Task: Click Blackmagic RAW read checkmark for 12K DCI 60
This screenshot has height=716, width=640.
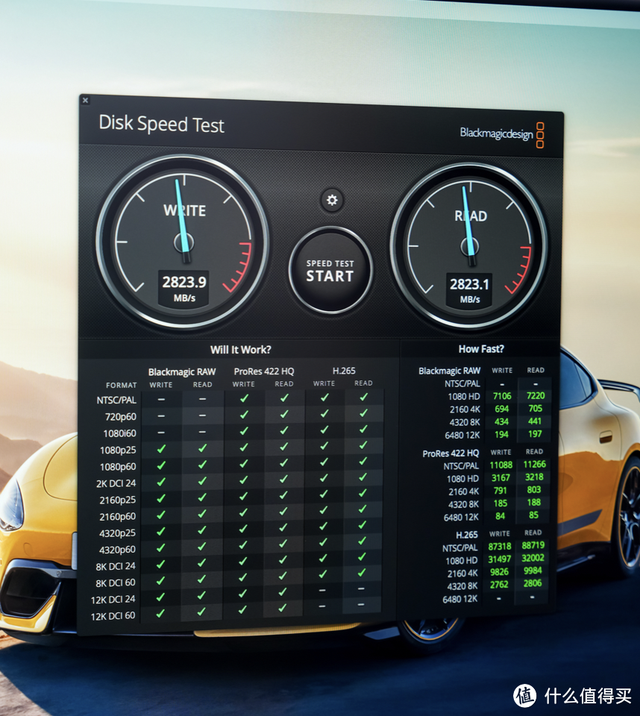Action: tap(201, 612)
